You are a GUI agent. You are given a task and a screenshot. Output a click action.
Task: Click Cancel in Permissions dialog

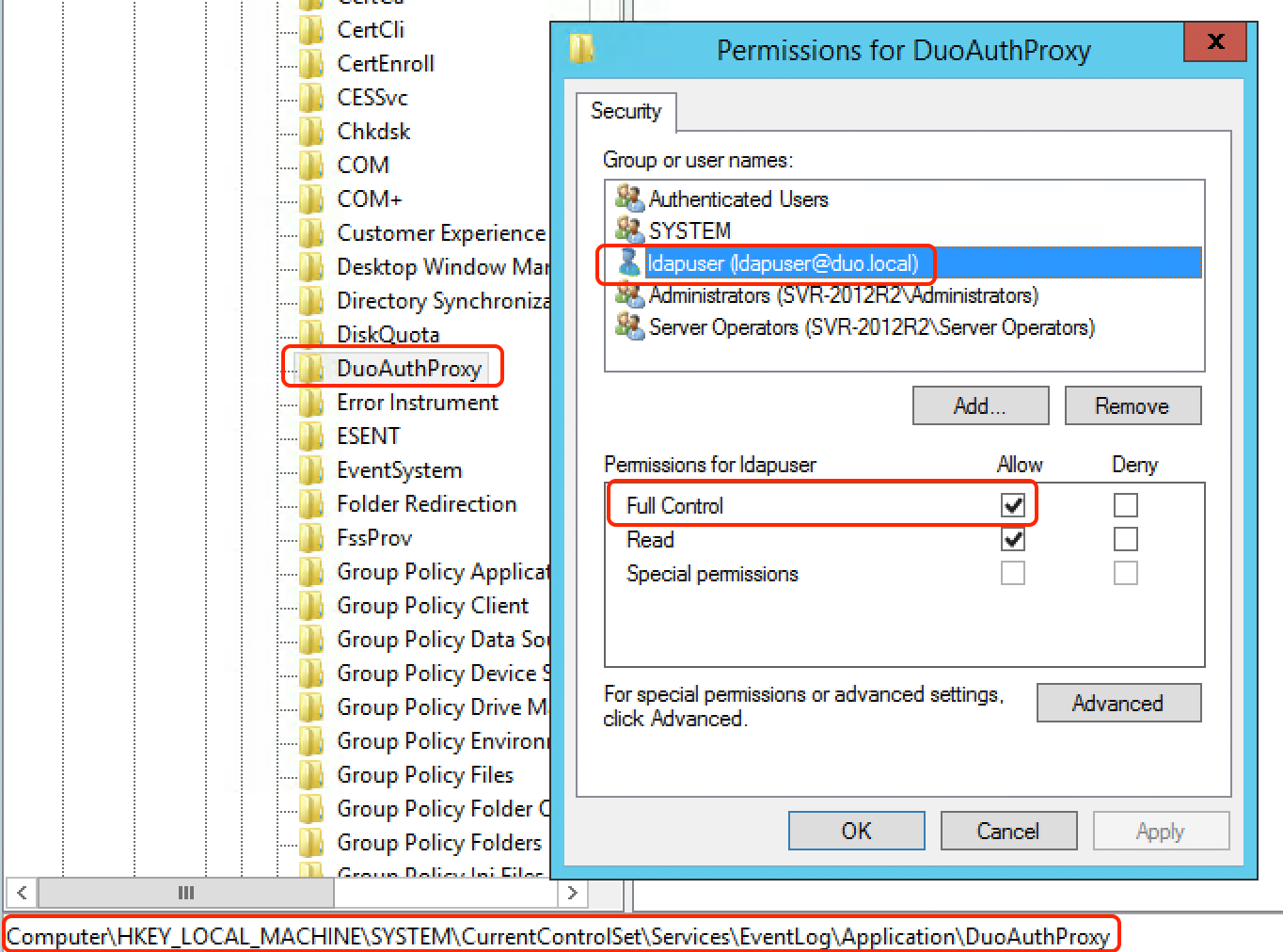tap(1008, 831)
